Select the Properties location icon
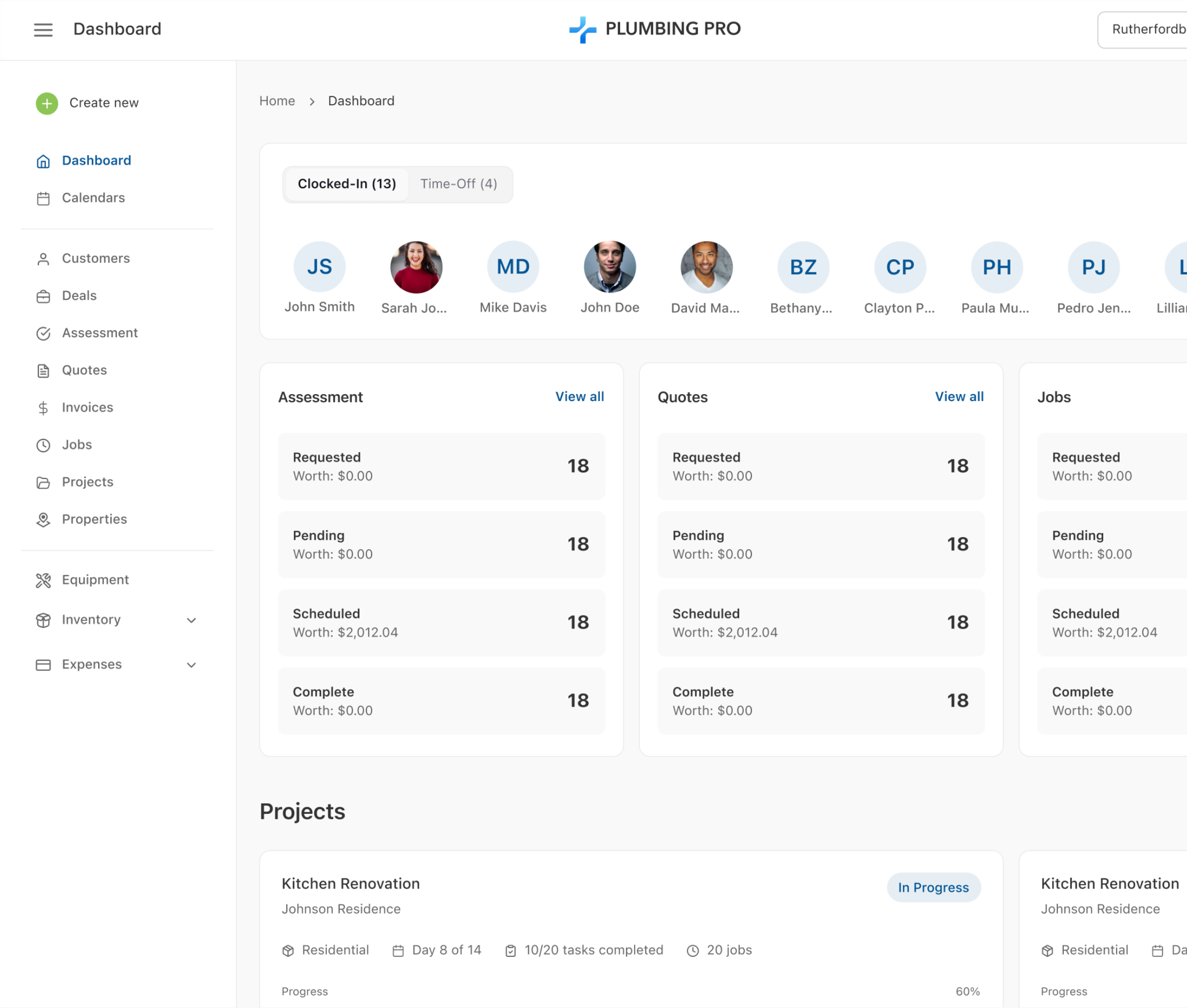The image size is (1187, 1008). [x=43, y=519]
